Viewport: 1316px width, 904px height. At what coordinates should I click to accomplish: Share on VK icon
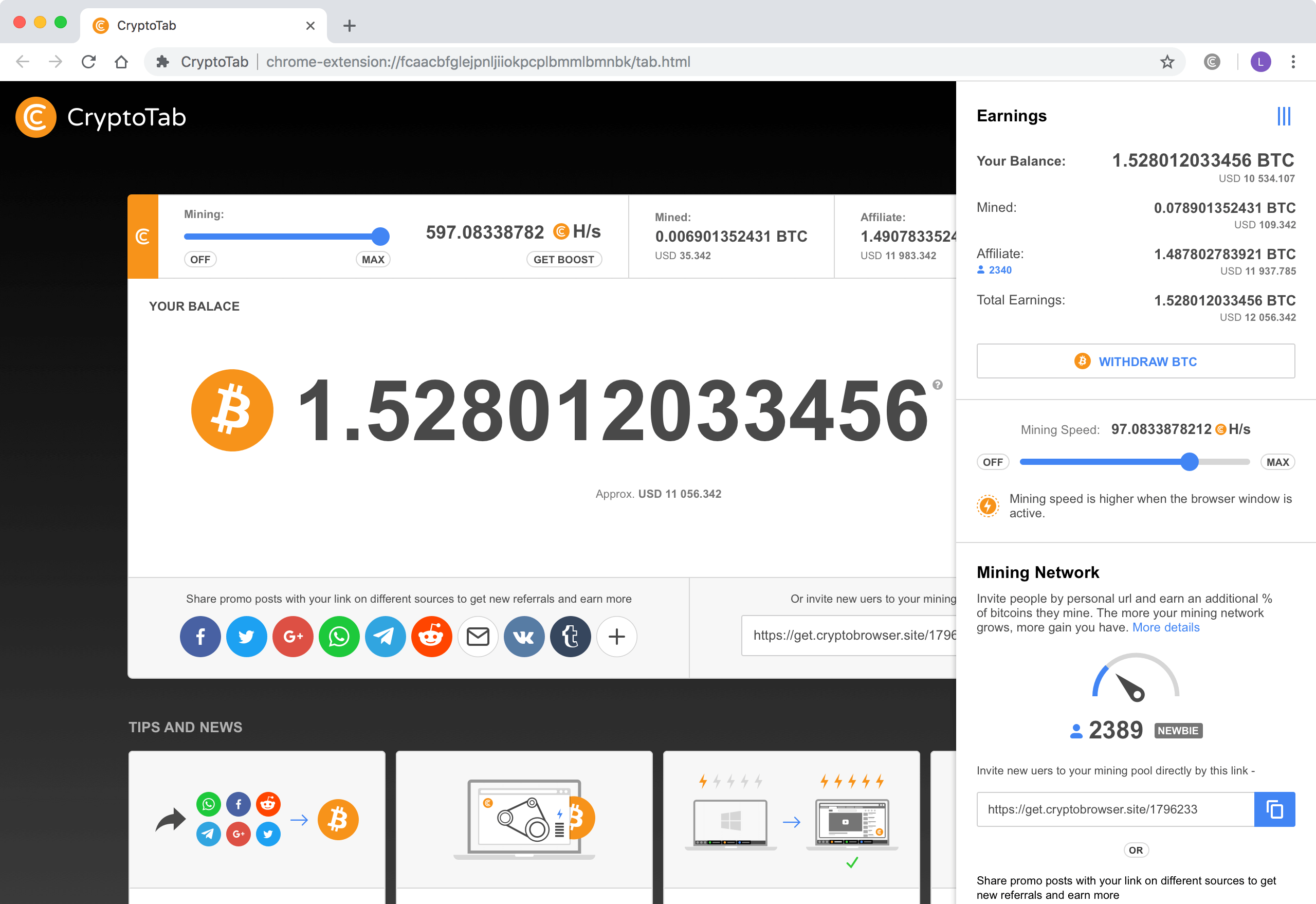(524, 637)
